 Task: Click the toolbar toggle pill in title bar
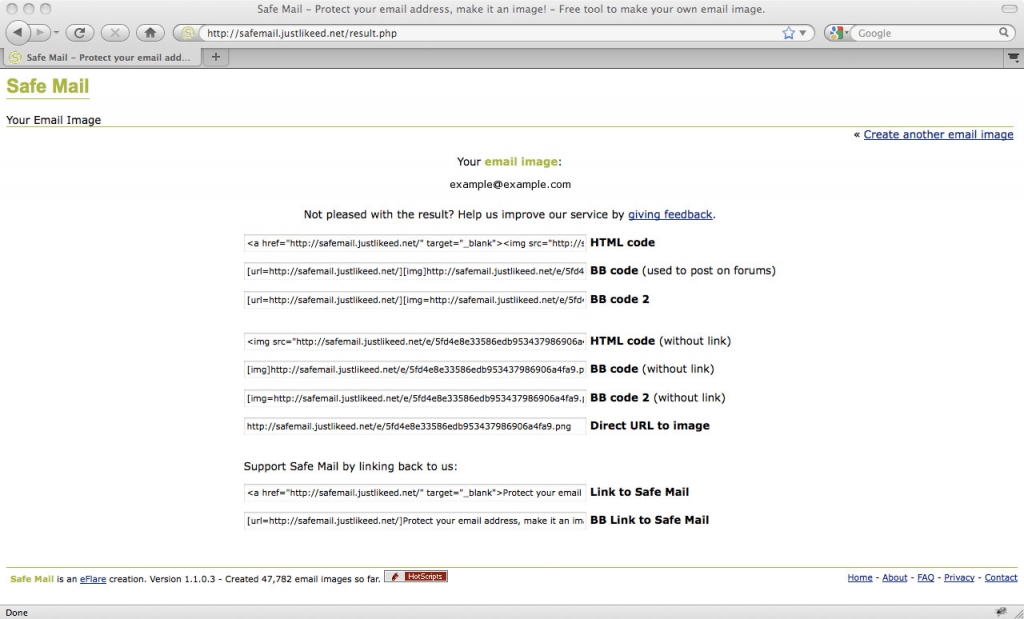pyautogui.click(x=1010, y=9)
